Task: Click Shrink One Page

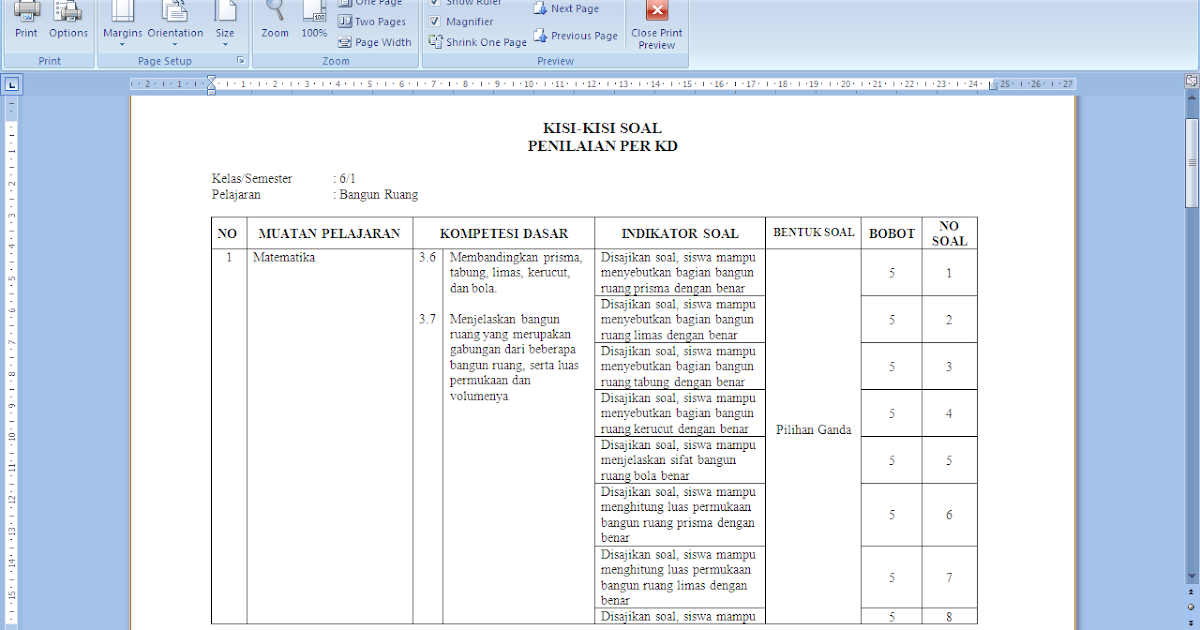Action: pyautogui.click(x=478, y=42)
